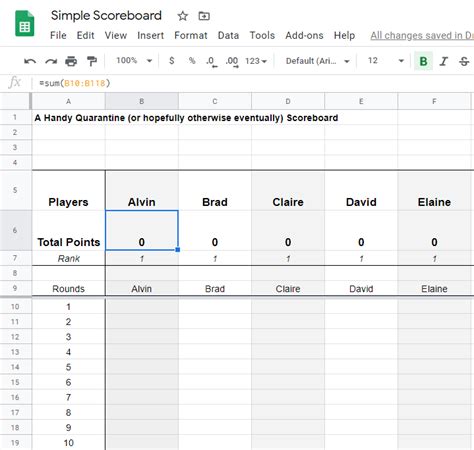Select column B header

tap(142, 101)
